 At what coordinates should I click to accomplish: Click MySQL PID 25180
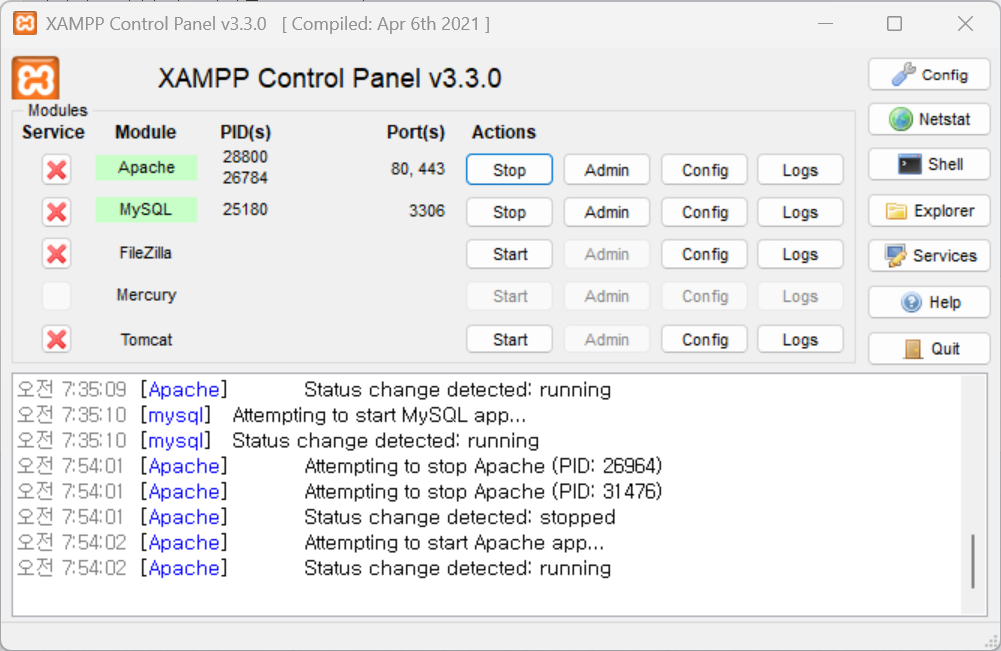point(245,209)
